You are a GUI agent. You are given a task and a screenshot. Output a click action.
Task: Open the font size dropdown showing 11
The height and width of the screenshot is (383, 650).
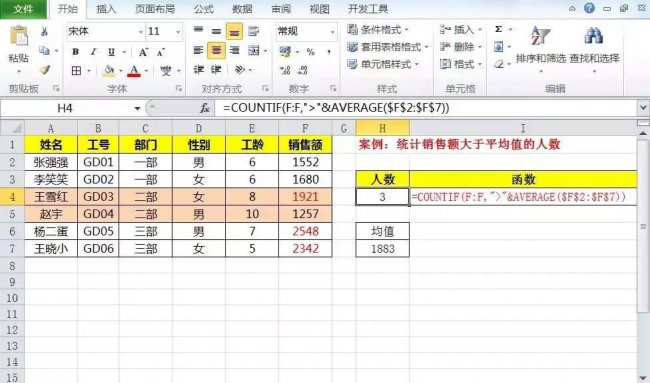(178, 32)
